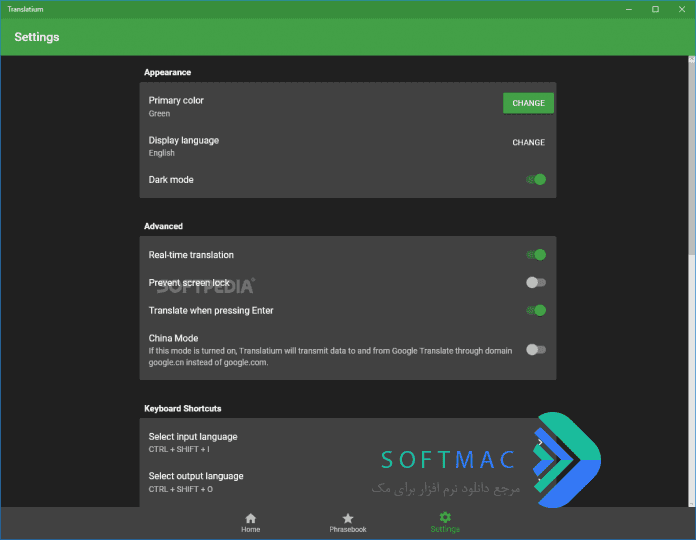Maximize the Translatium window

[655, 9]
